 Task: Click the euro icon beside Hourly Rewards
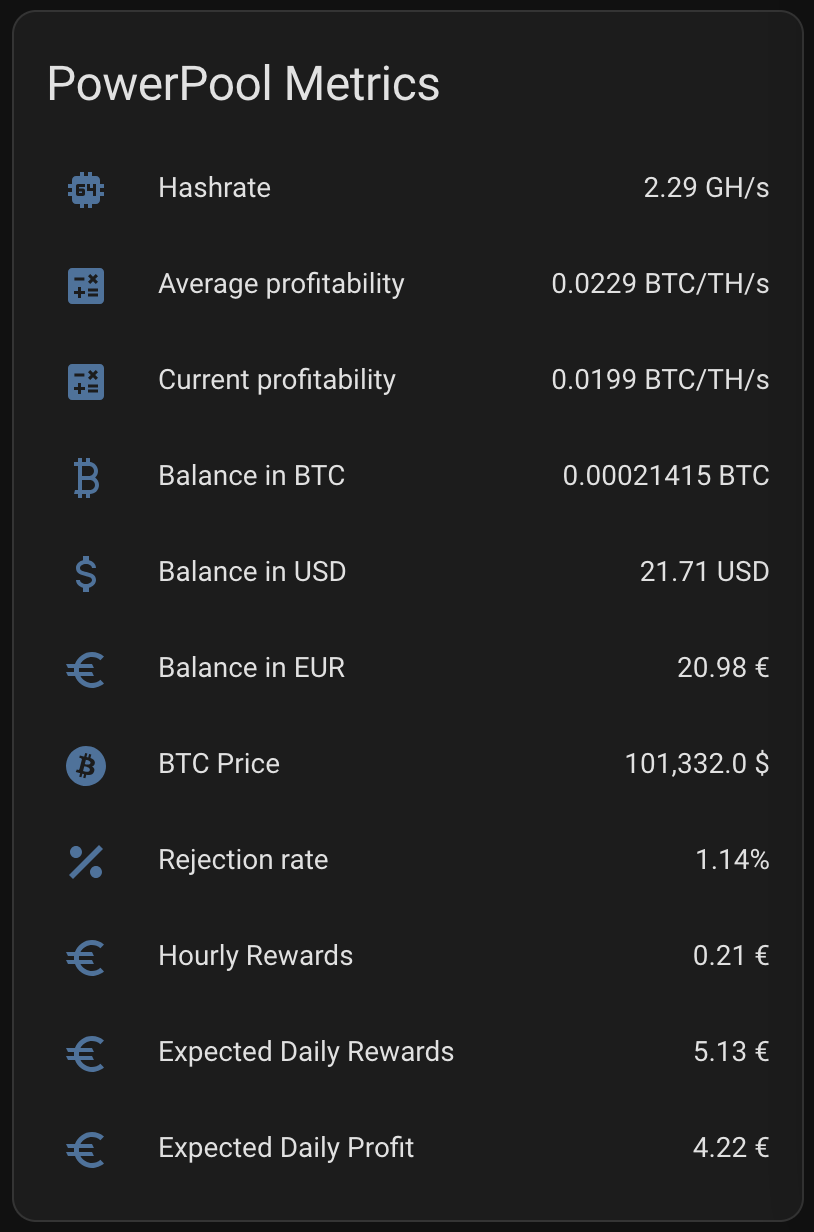86,957
